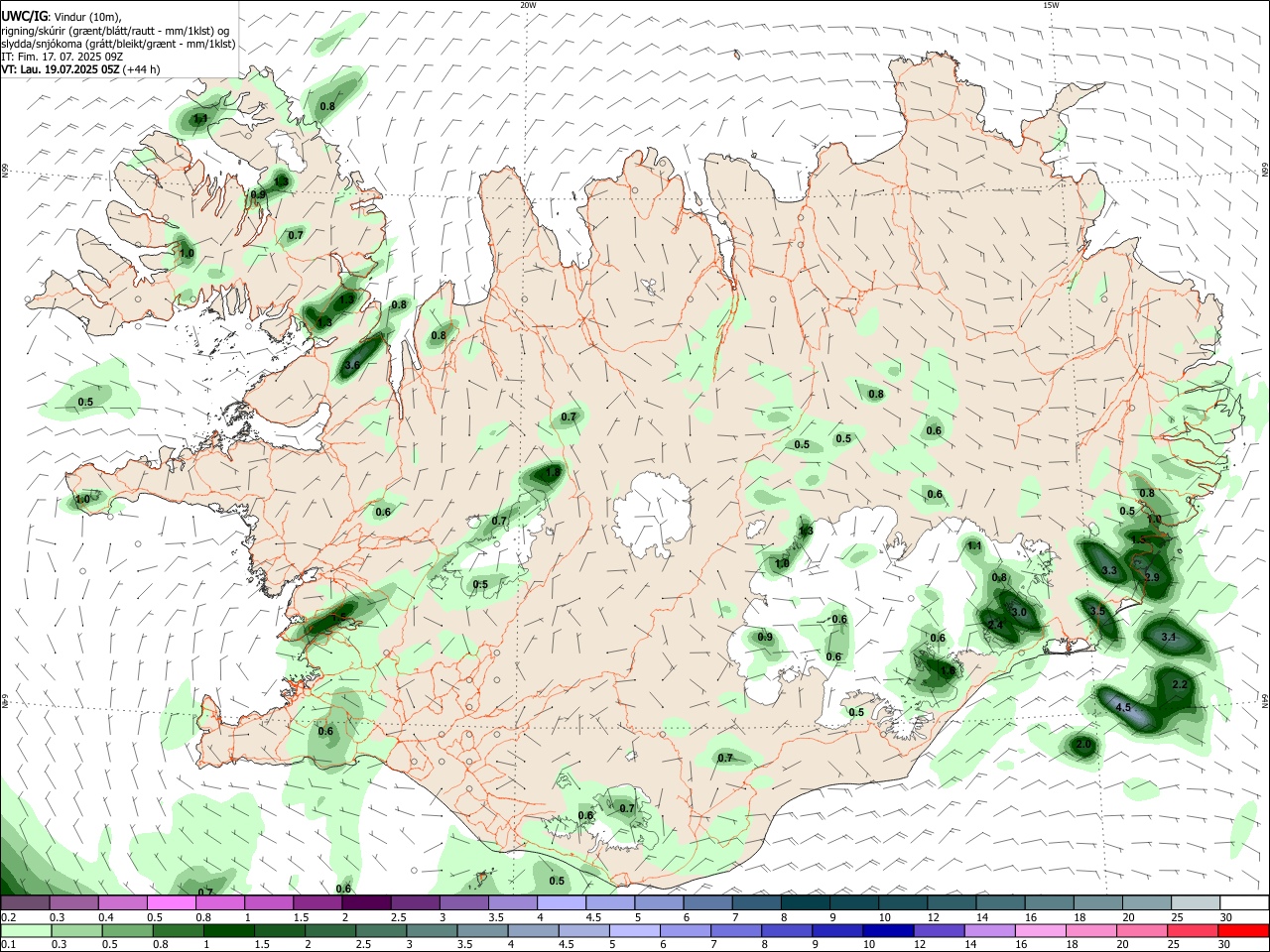This screenshot has width=1270, height=952.
Task: Click the red-pink swatch labeled 25 in bottom row
Action: [x=1192, y=930]
